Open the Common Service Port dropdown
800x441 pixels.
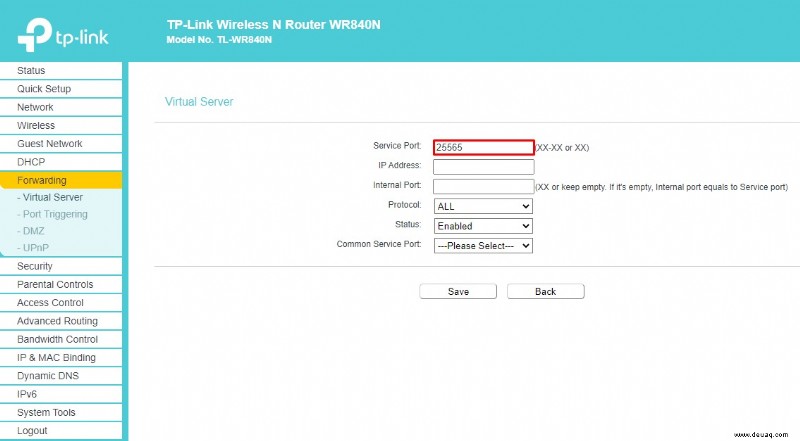483,246
